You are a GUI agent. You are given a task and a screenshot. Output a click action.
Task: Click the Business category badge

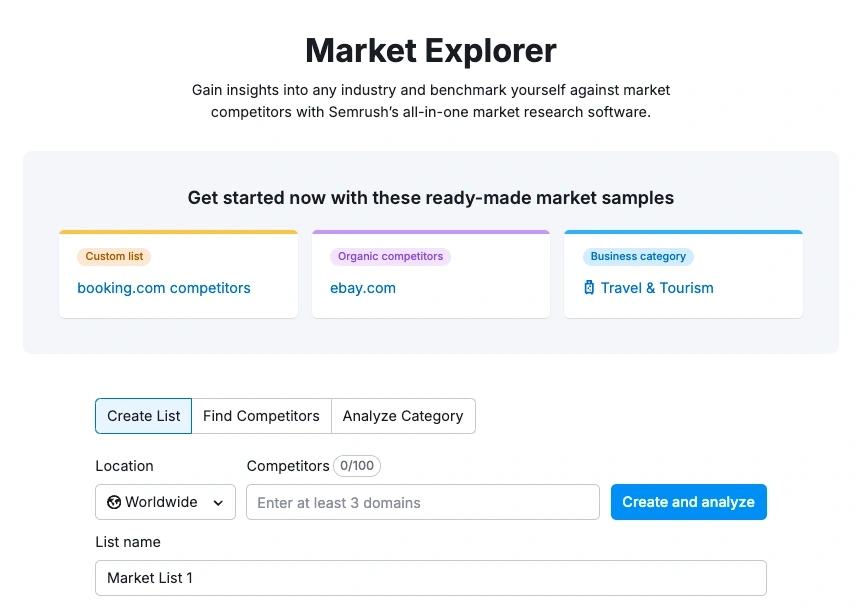click(638, 256)
